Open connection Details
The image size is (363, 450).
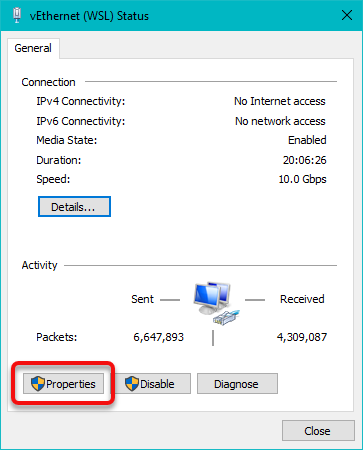coord(74,207)
